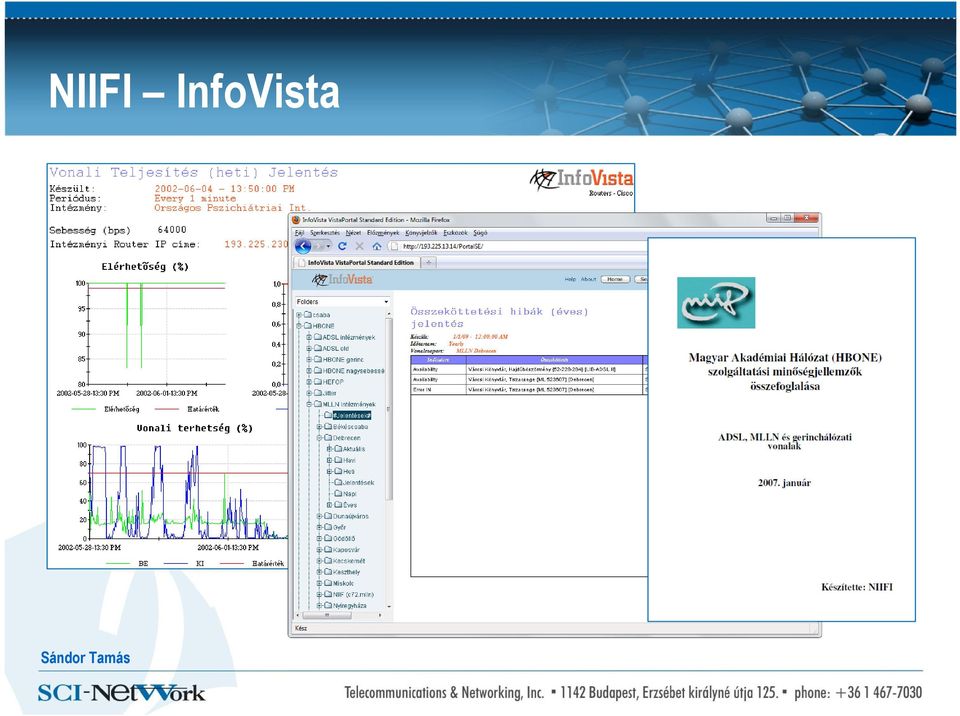
Task: Select the InfoVista VistaPortal Standard Edition tab
Action: [357, 263]
